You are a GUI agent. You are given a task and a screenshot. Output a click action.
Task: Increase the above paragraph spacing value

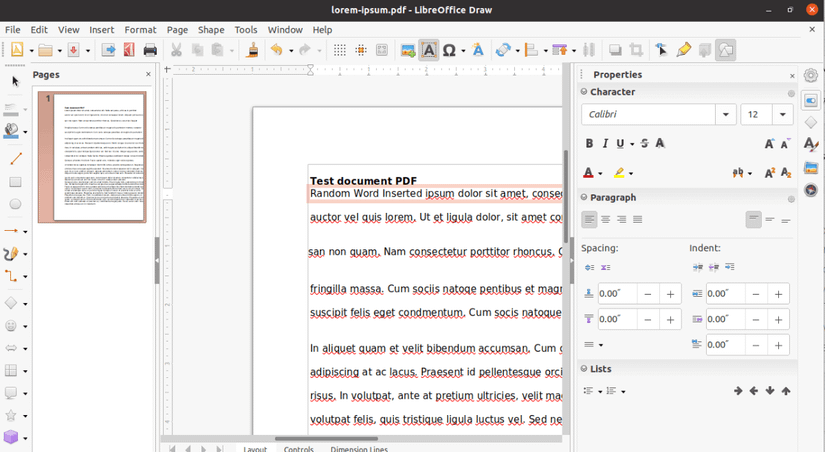pyautogui.click(x=670, y=294)
